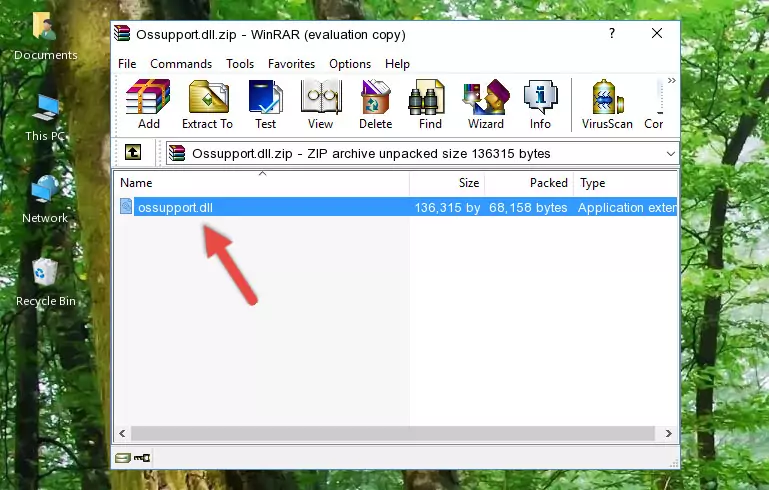This screenshot has height=490, width=769.
Task: Open Documents desktop icon
Action: 45,36
